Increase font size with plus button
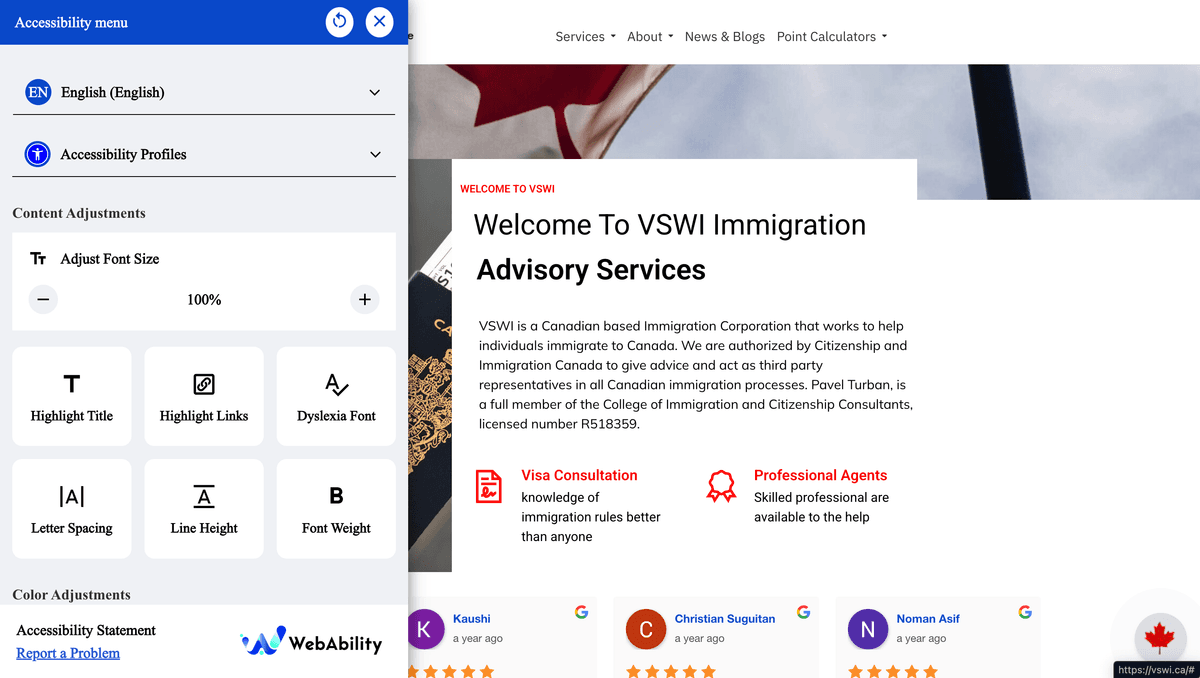Viewport: 1200px width, 678px height. [365, 299]
